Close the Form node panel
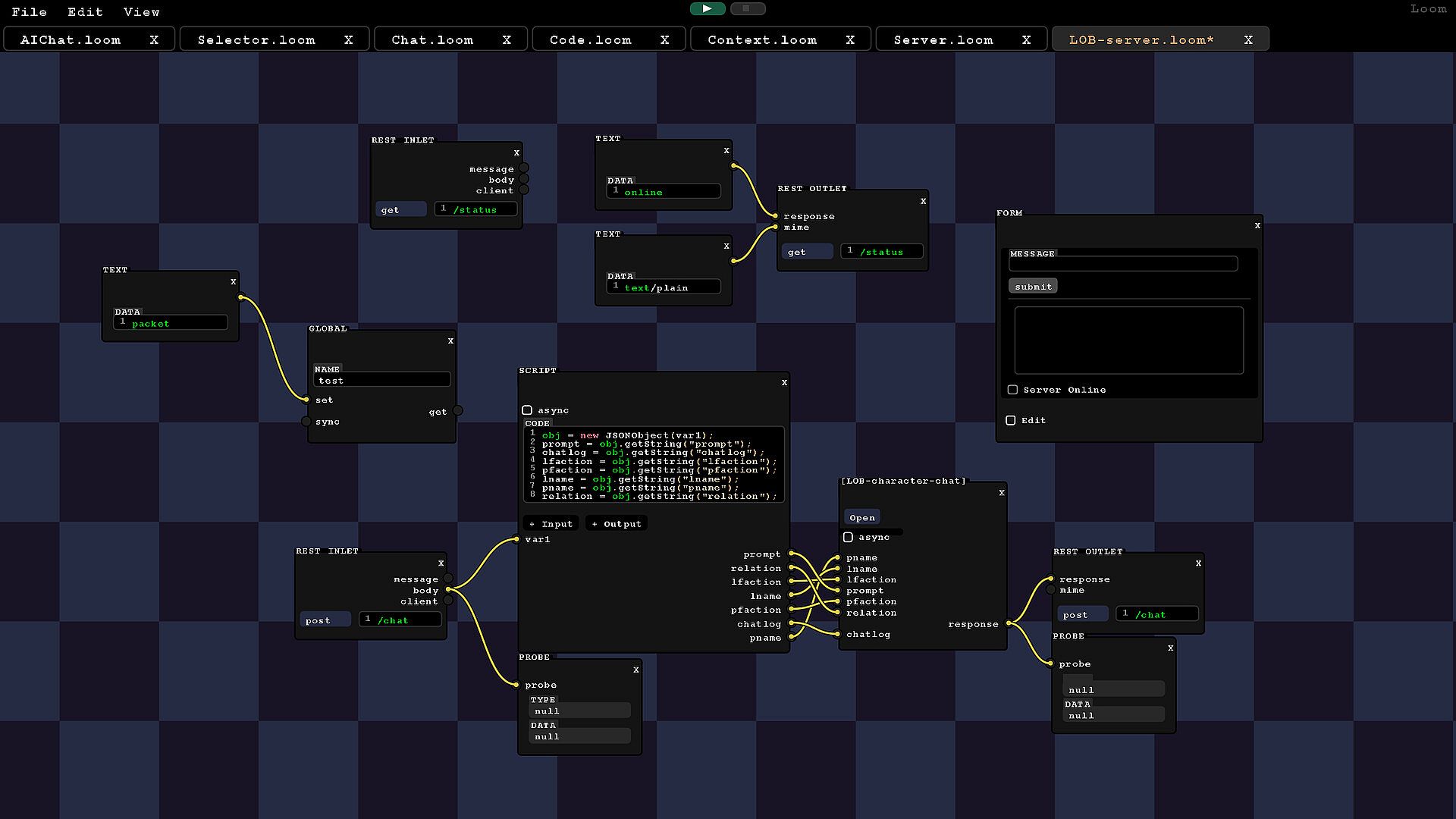Screen dimensions: 1456x819 [x=1257, y=225]
